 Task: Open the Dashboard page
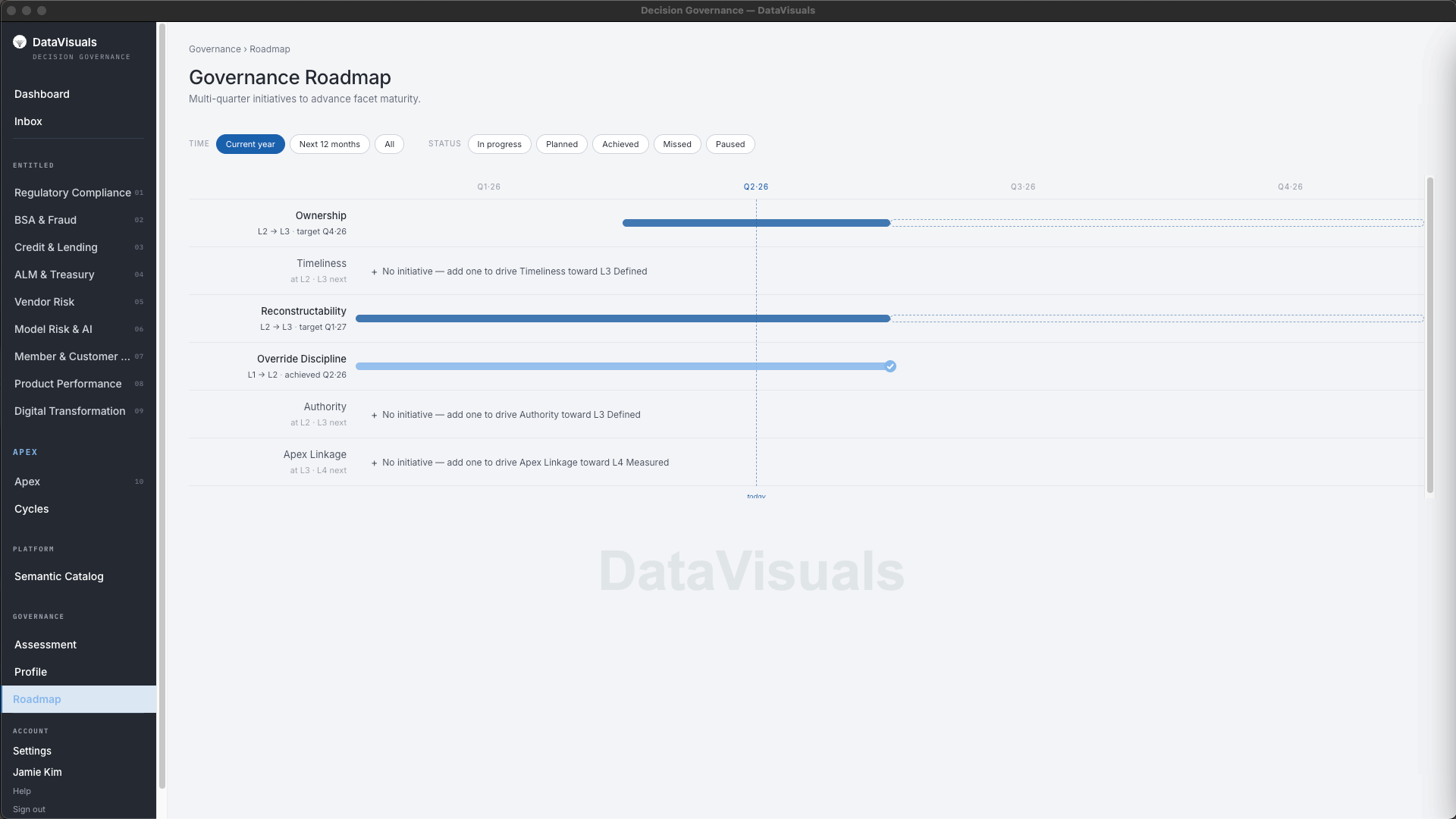(x=79, y=94)
